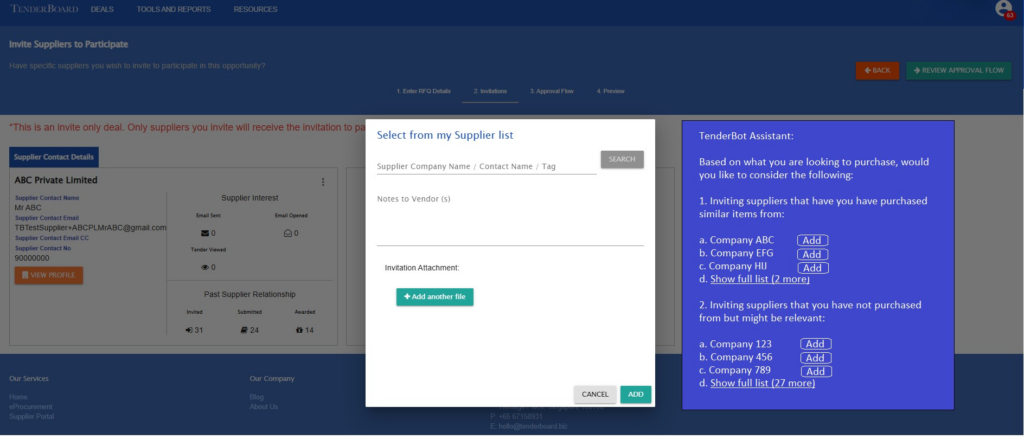
Task: Click the Supplier Company Name search field
Action: (485, 166)
